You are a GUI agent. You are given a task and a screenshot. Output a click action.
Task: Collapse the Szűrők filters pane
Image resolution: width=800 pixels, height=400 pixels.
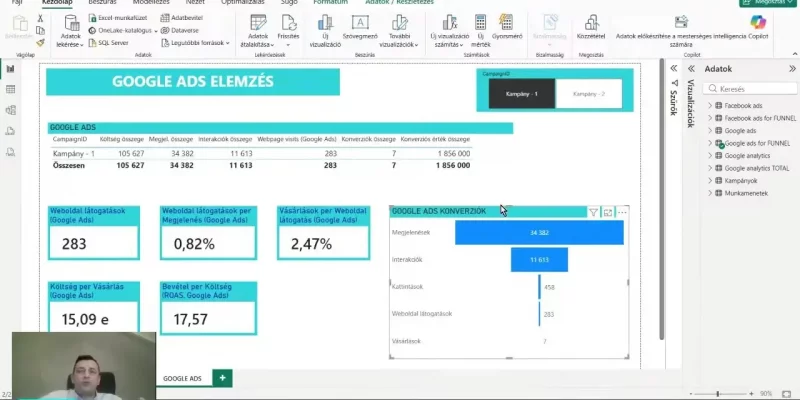coord(673,68)
